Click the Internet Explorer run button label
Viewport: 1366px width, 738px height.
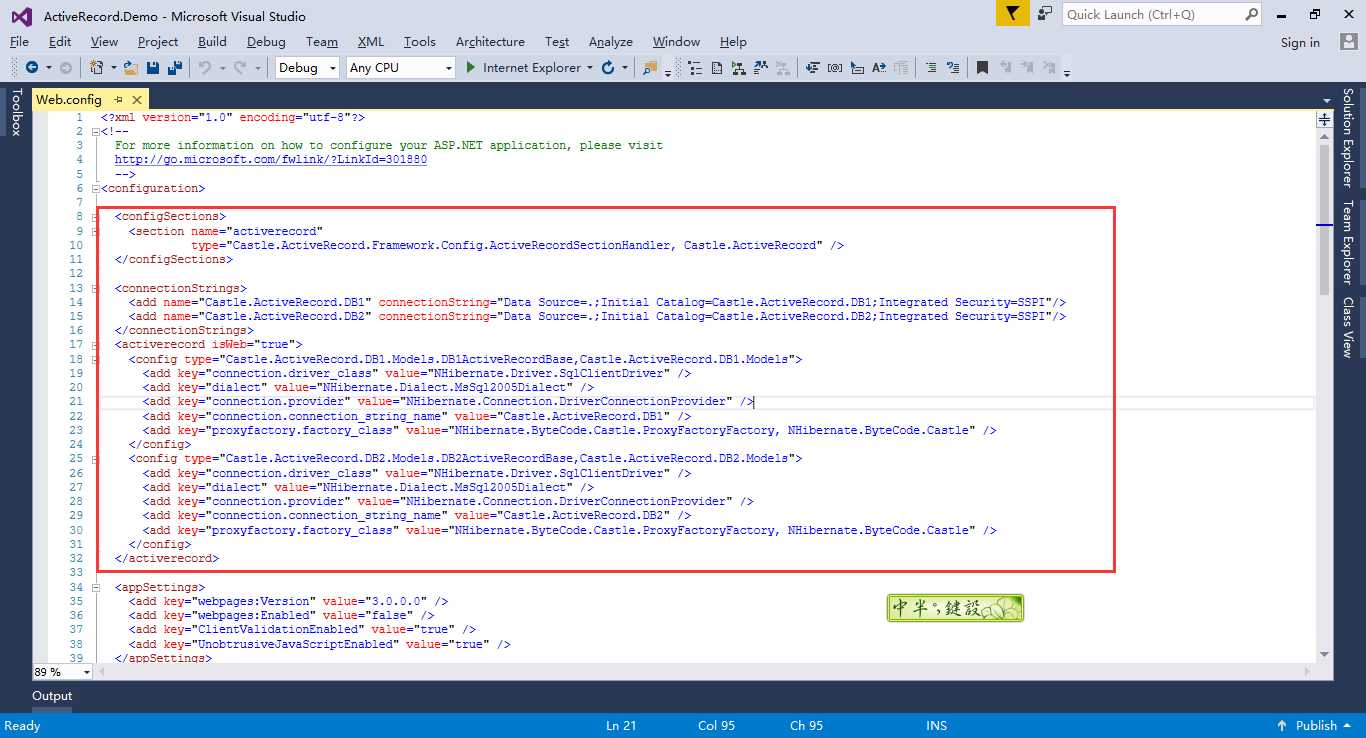[x=532, y=68]
